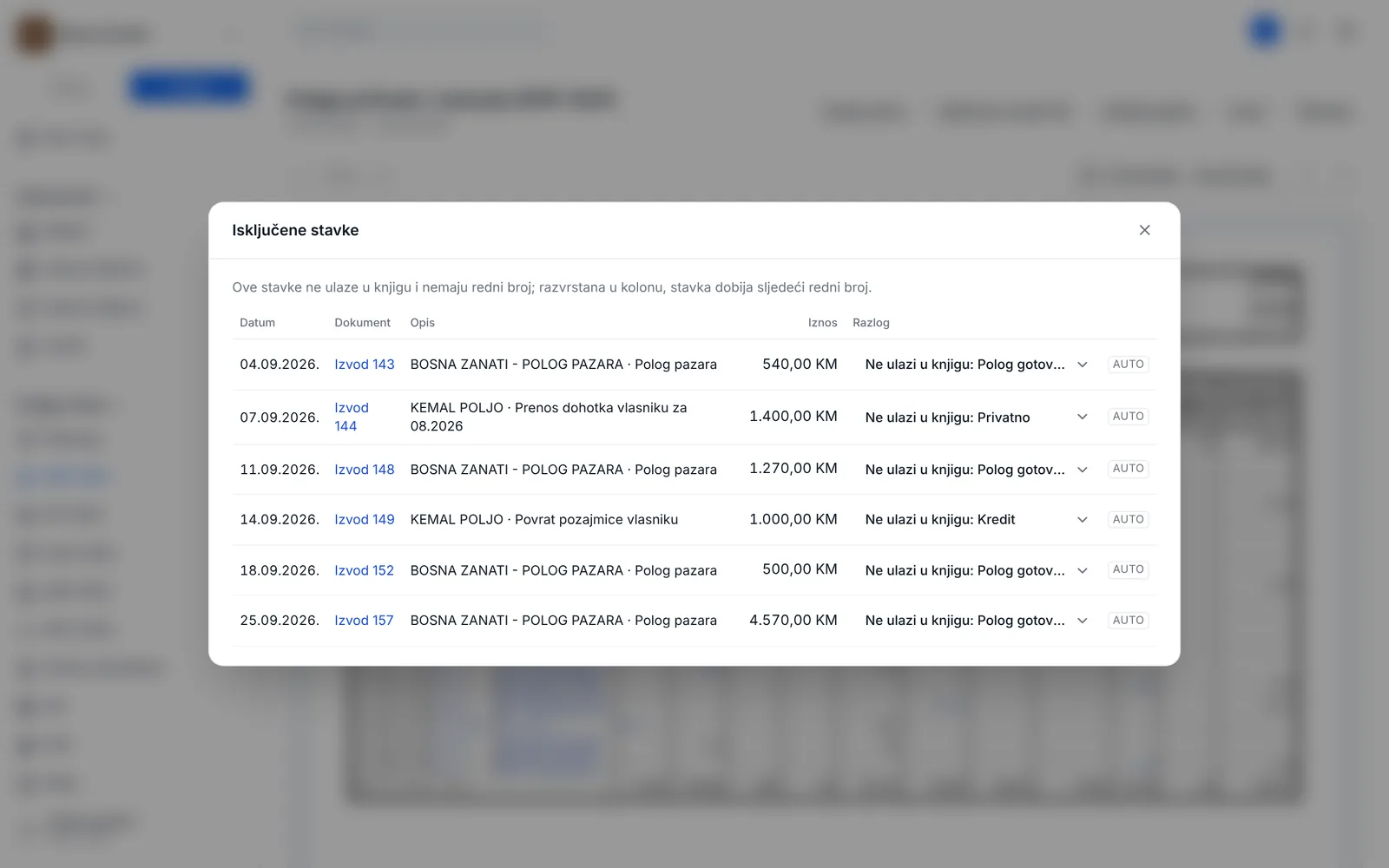
Task: Click the Iznos column header
Action: [822, 323]
